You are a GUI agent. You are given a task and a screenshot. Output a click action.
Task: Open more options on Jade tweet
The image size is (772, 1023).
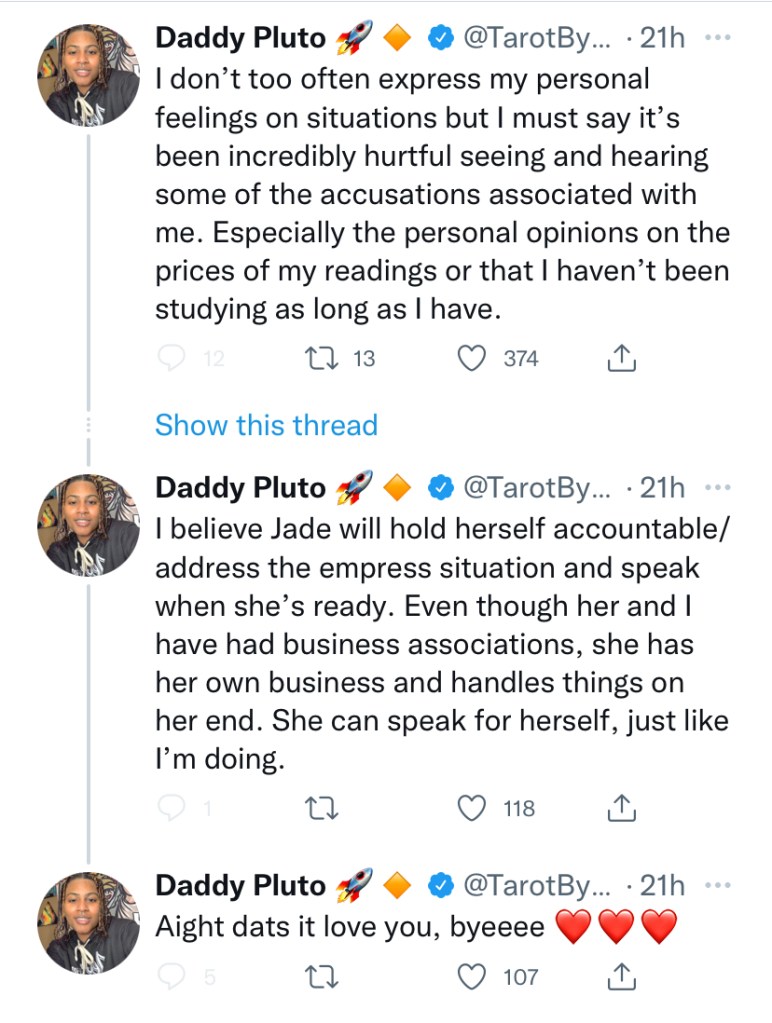click(x=718, y=487)
